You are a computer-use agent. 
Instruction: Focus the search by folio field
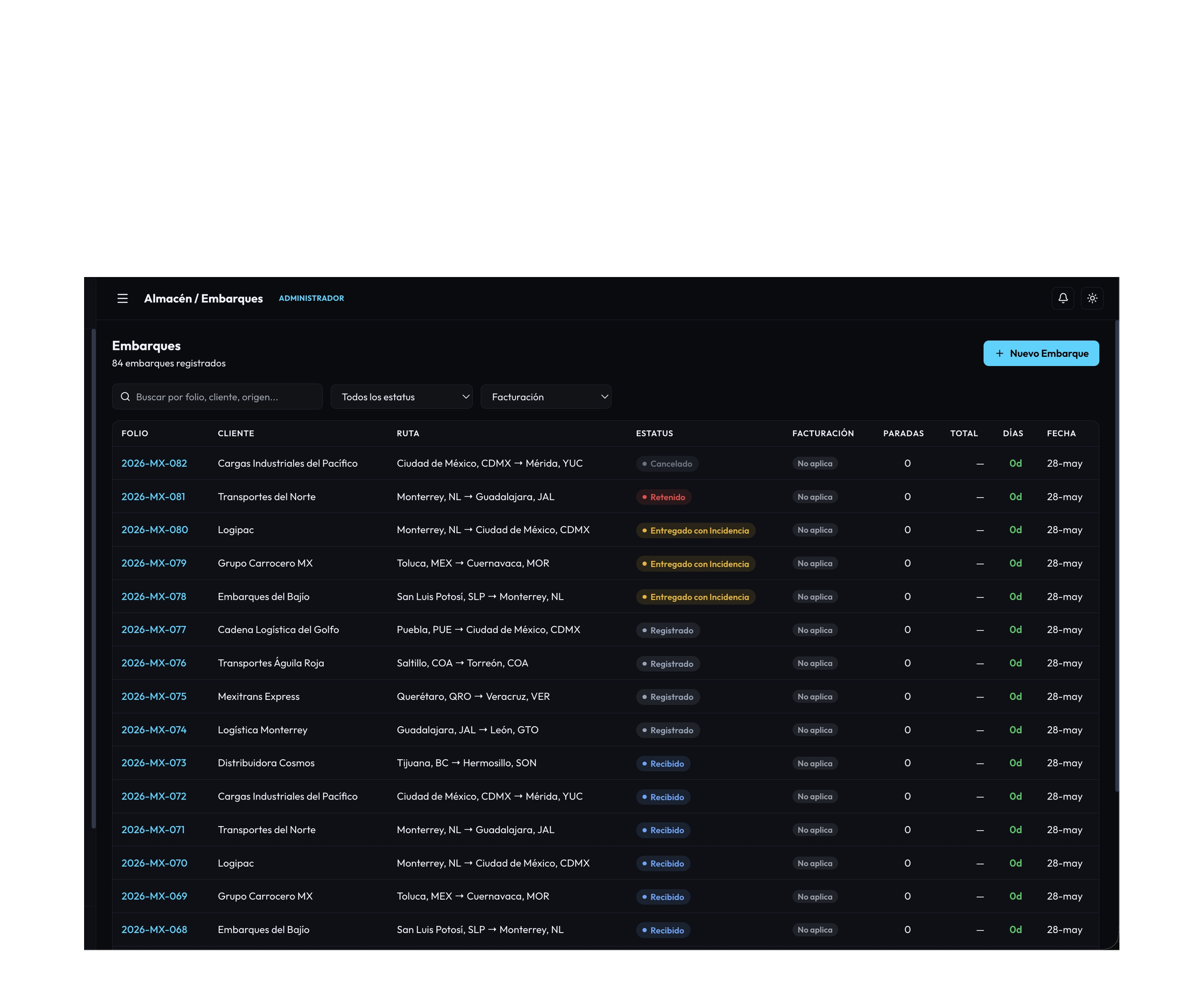(217, 397)
